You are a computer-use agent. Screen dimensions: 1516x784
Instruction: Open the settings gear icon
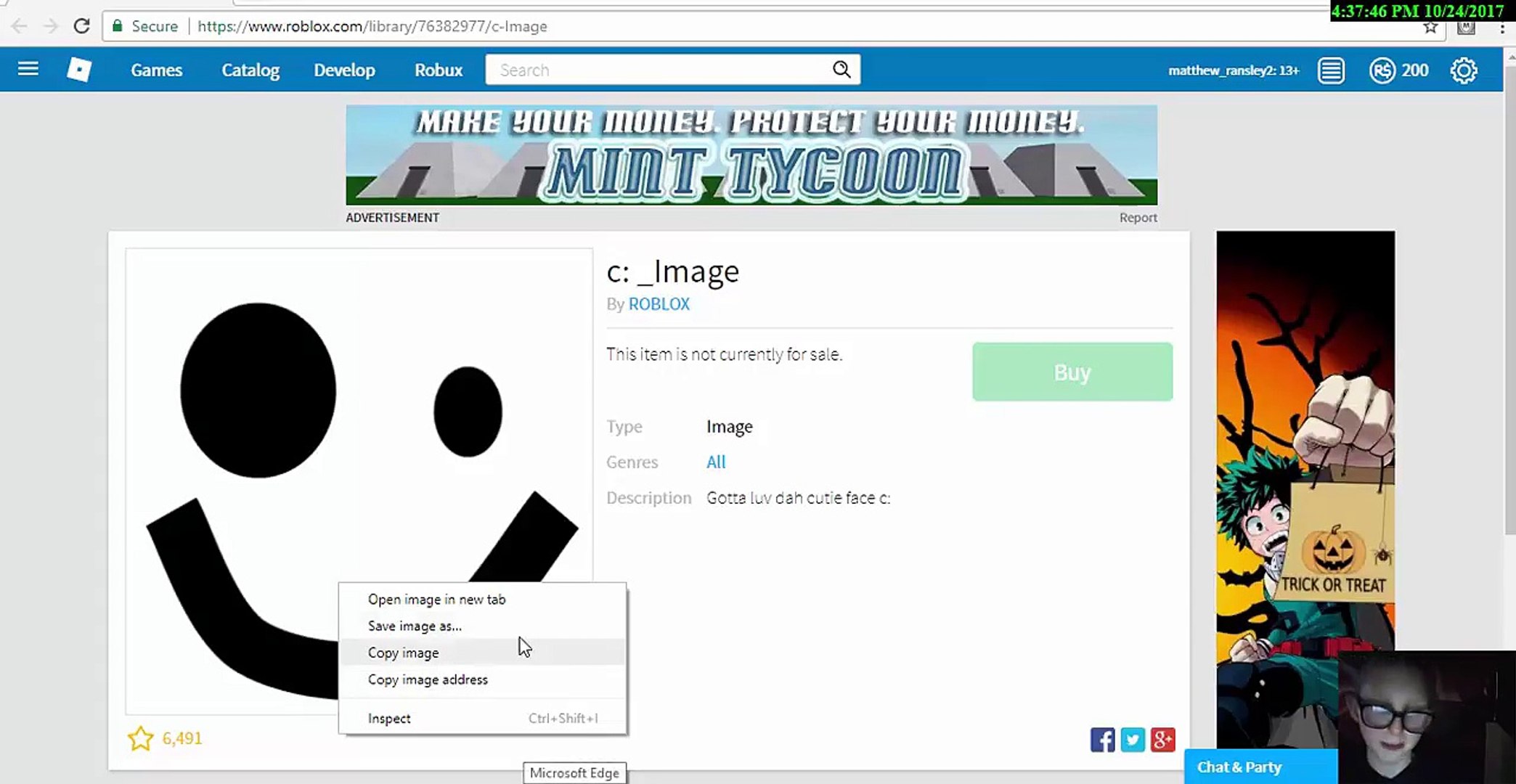(x=1463, y=70)
